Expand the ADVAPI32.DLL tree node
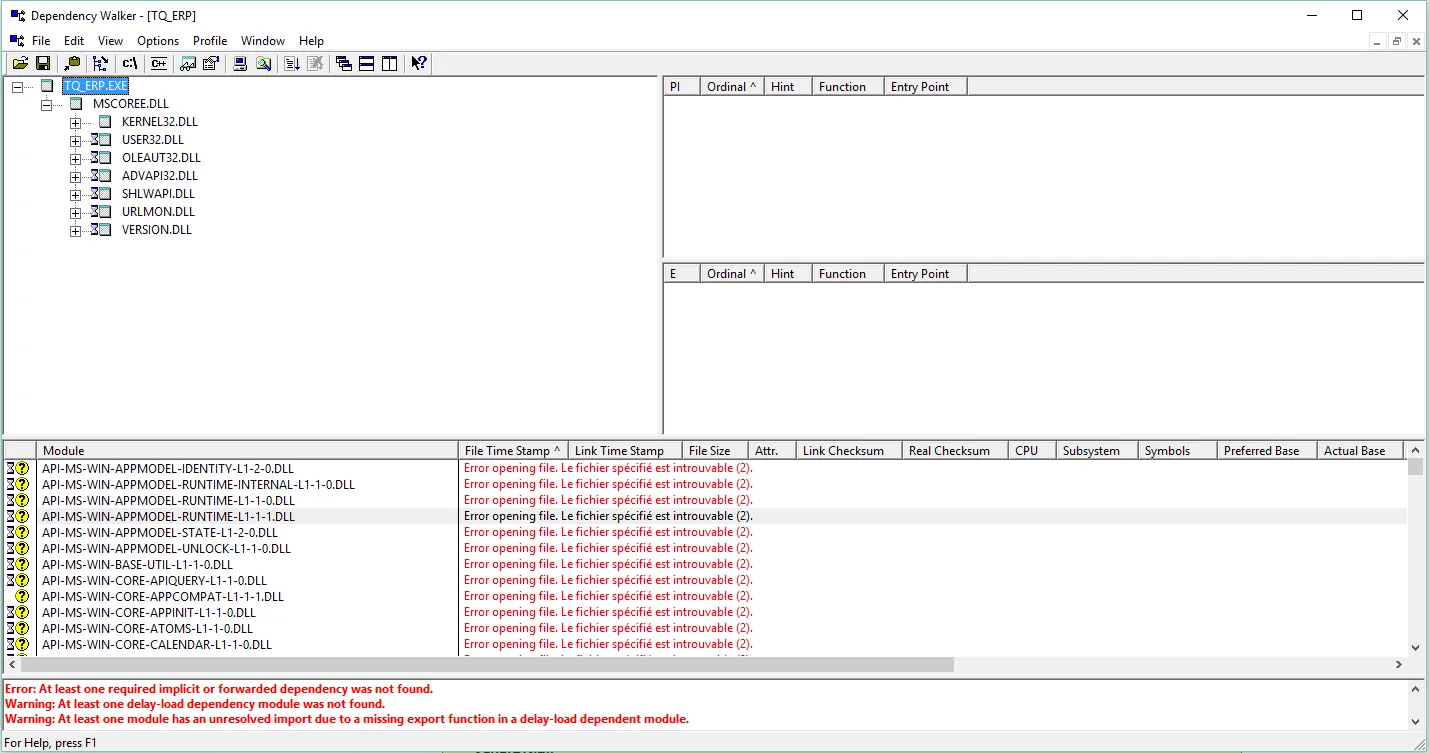 coord(75,177)
